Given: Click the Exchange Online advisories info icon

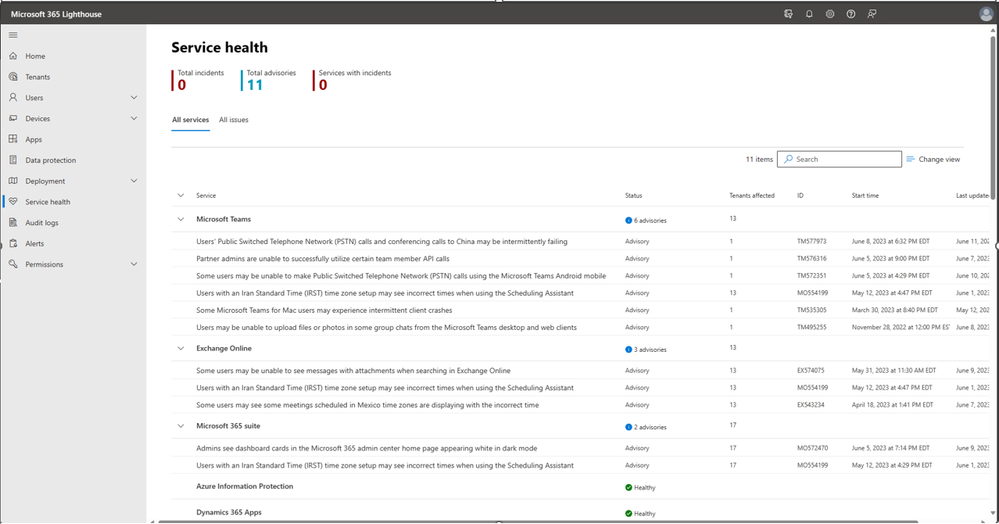Looking at the screenshot, I should pos(628,350).
